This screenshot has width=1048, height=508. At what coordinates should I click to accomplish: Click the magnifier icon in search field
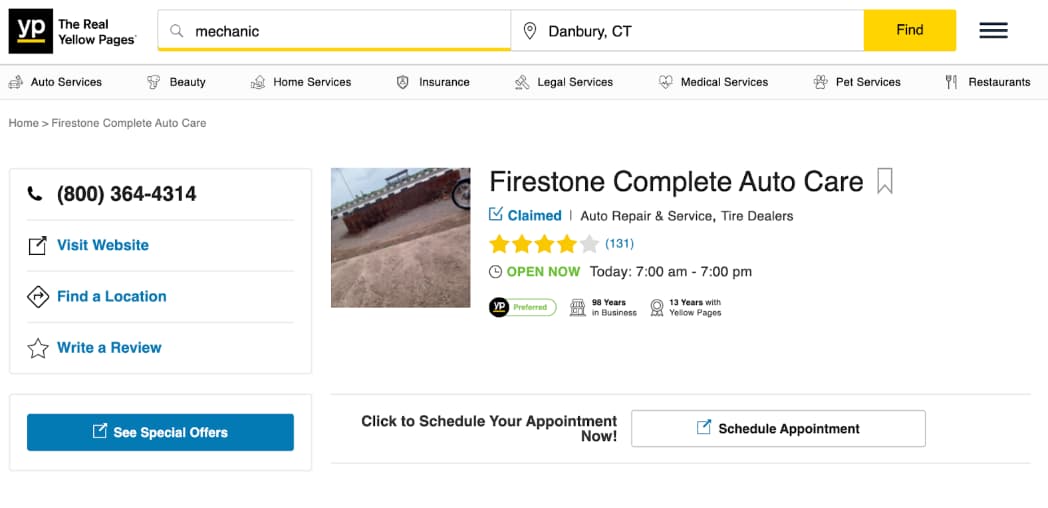[176, 31]
